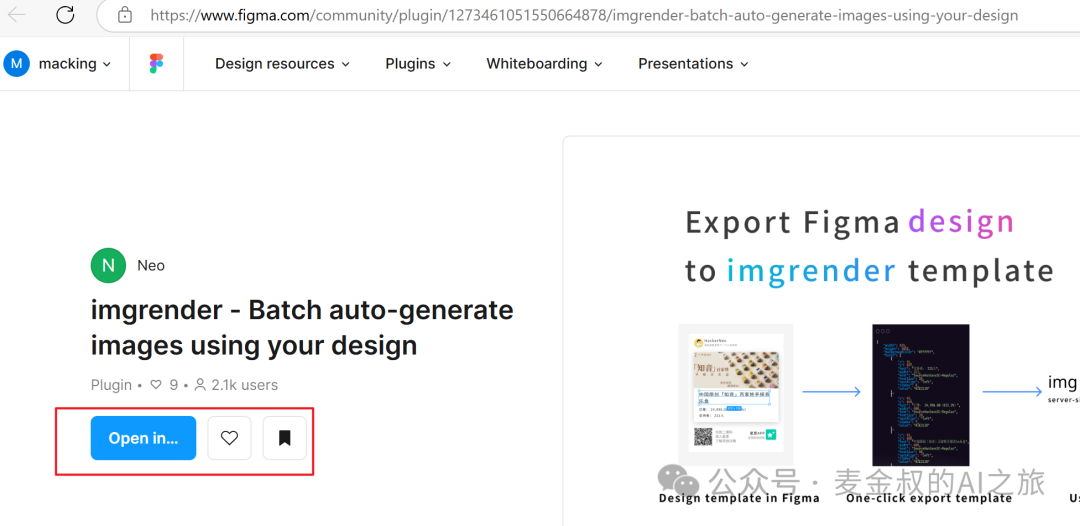Viewport: 1080px width, 526px height.
Task: Click the Figma design thumbnail in preview
Action: click(736, 395)
